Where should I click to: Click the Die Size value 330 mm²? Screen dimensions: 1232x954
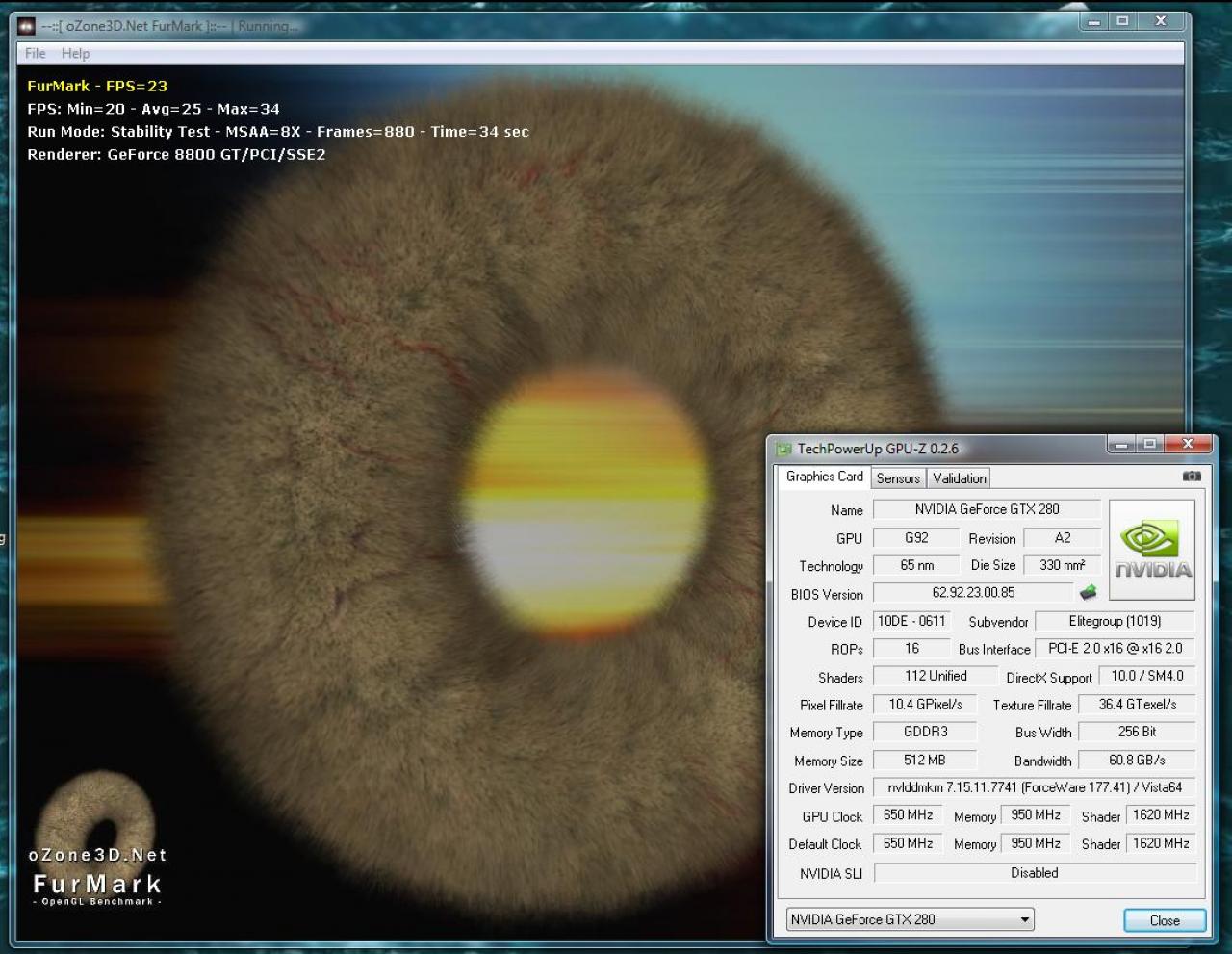tap(1063, 565)
